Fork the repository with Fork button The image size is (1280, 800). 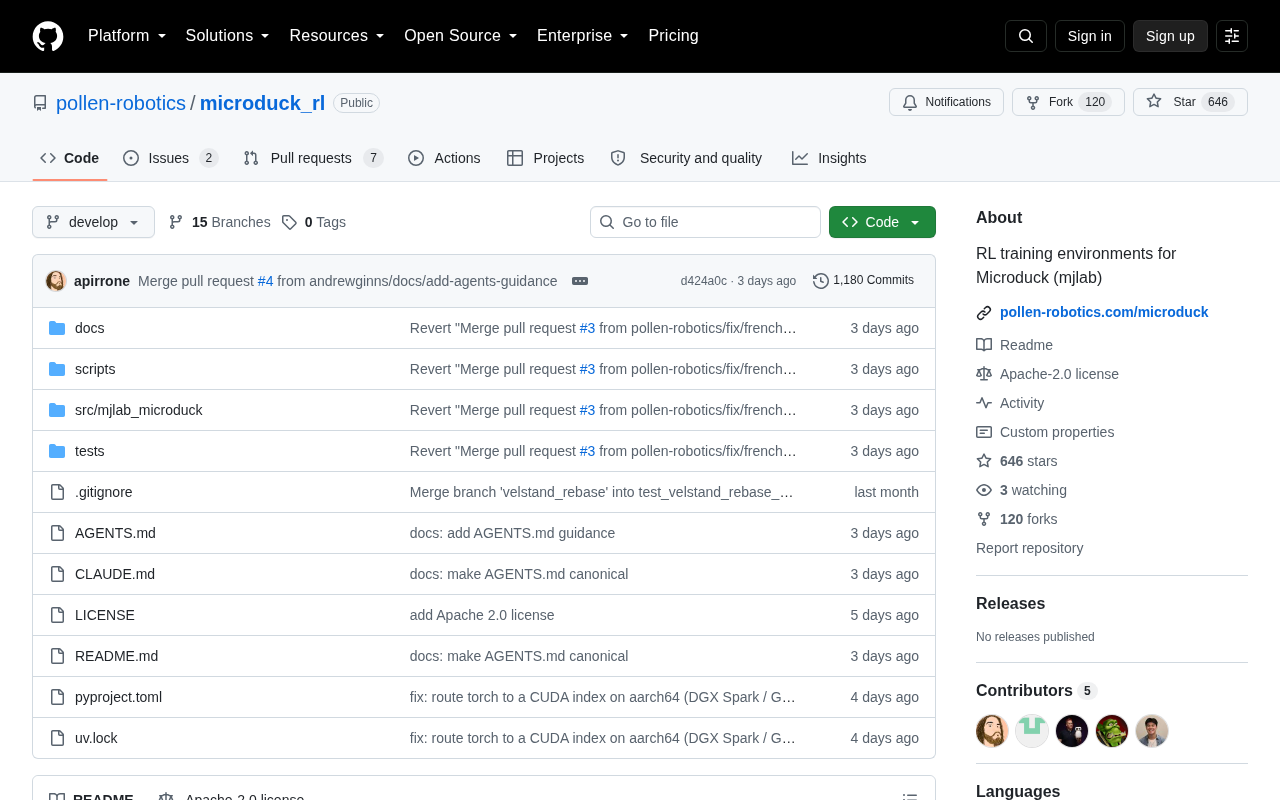click(x=1068, y=102)
